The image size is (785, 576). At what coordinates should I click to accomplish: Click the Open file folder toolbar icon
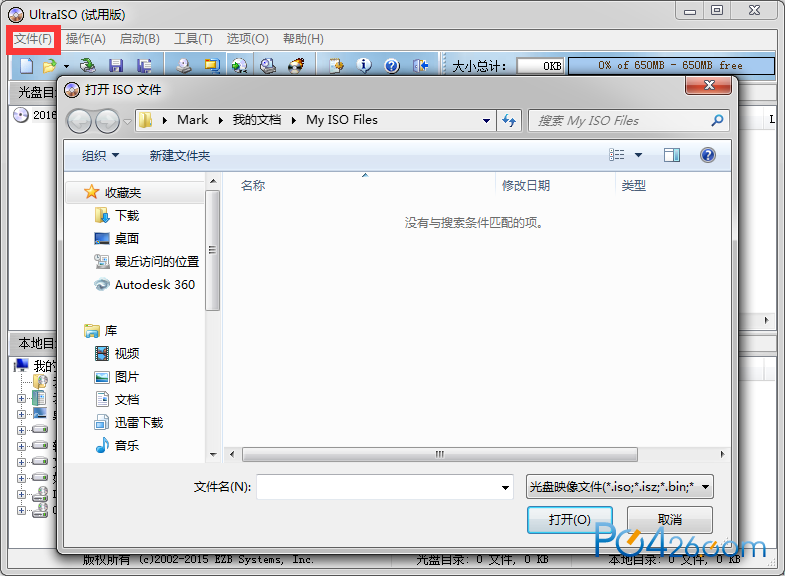[x=49, y=66]
